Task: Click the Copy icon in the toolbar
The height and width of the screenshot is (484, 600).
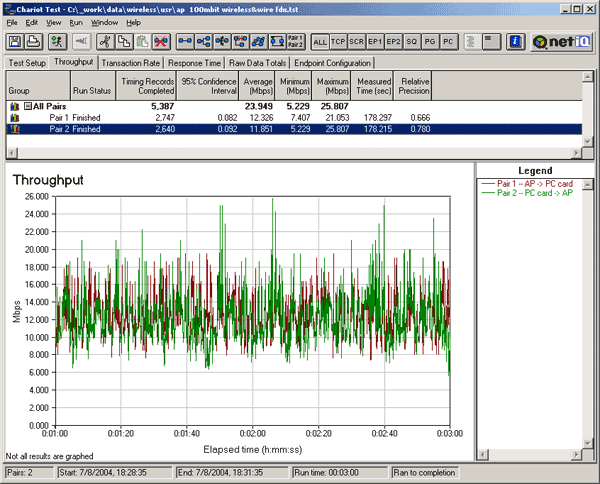Action: pyautogui.click(x=122, y=41)
